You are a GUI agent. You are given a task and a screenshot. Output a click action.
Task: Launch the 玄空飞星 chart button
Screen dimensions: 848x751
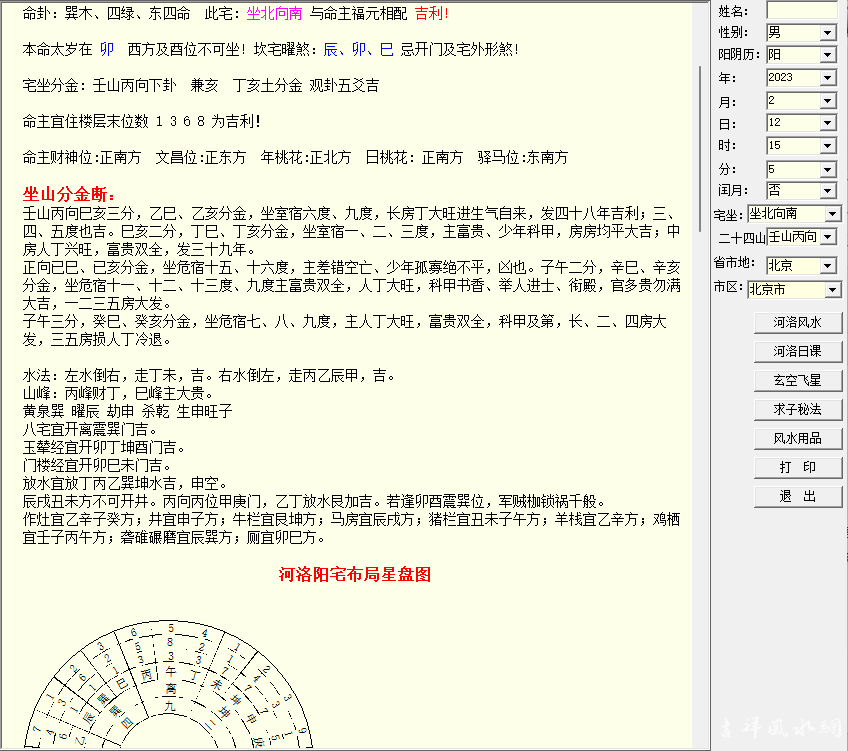click(798, 381)
